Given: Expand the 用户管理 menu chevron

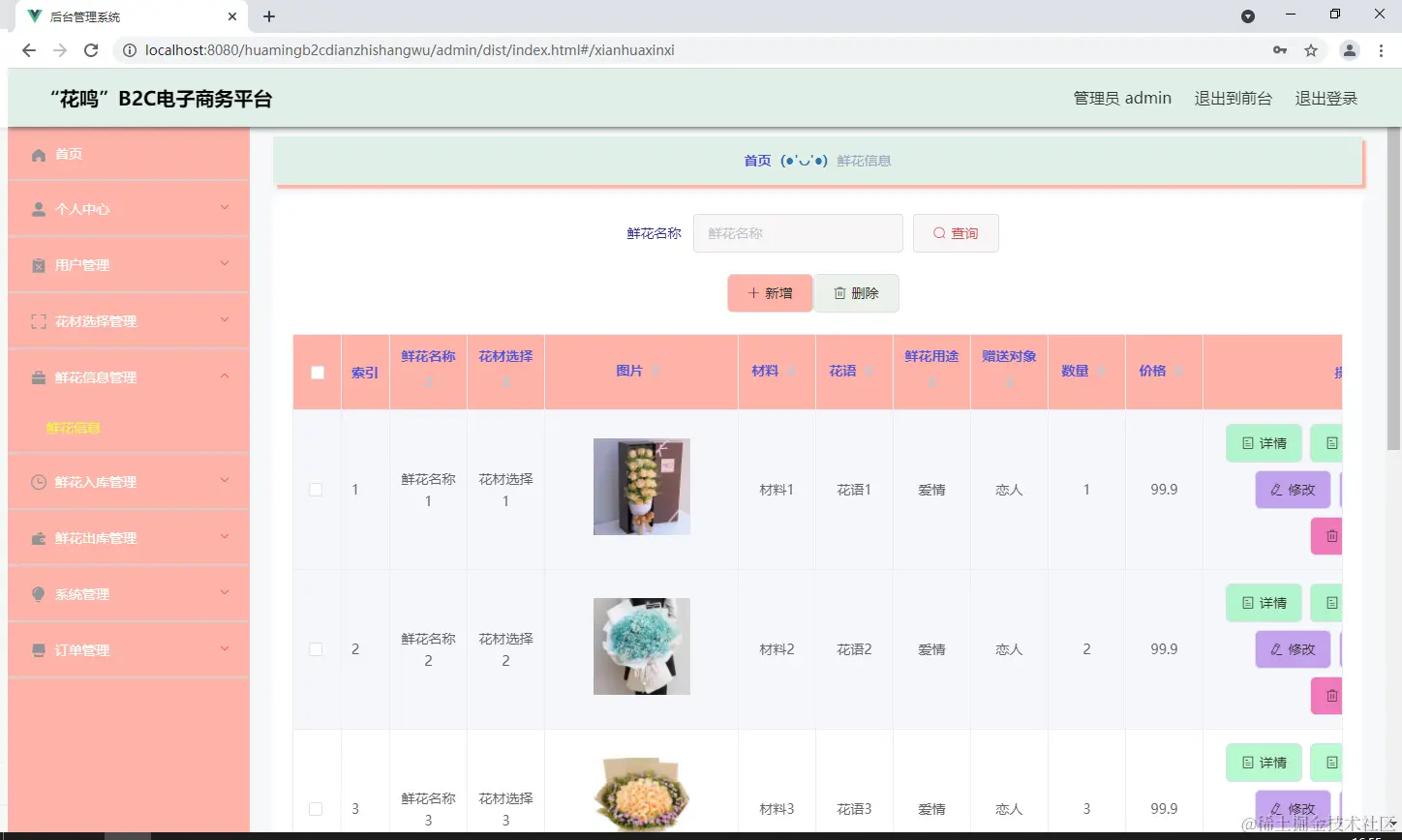Looking at the screenshot, I should point(225,263).
